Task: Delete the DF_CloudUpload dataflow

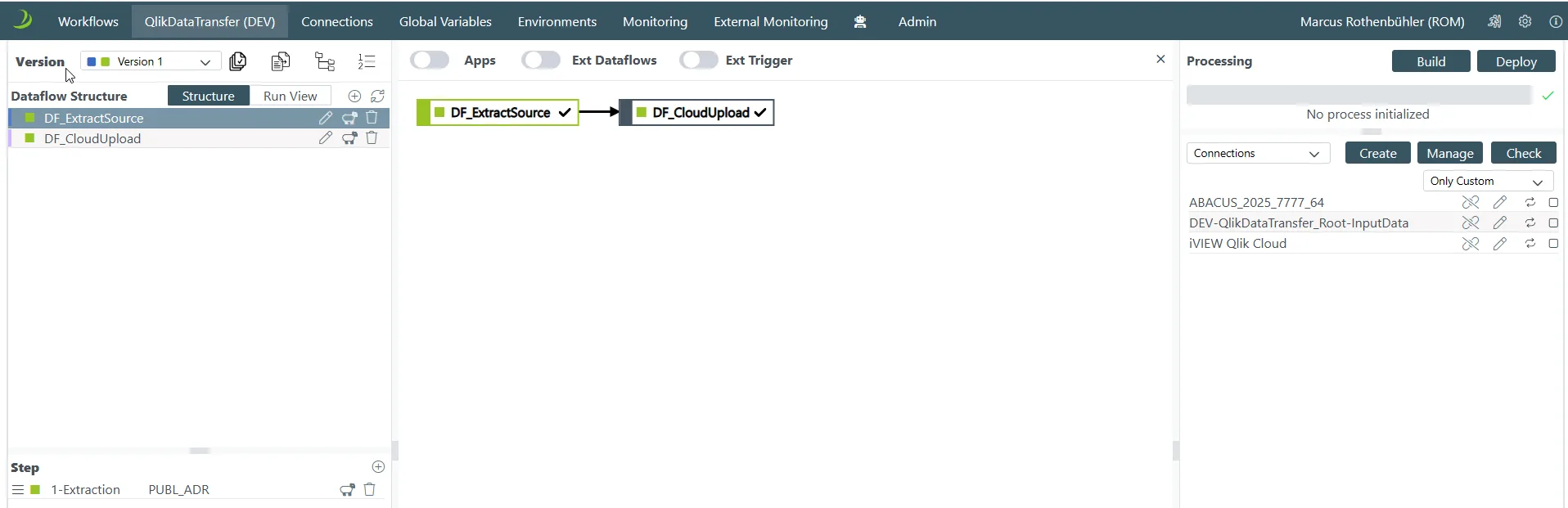Action: coord(372,138)
